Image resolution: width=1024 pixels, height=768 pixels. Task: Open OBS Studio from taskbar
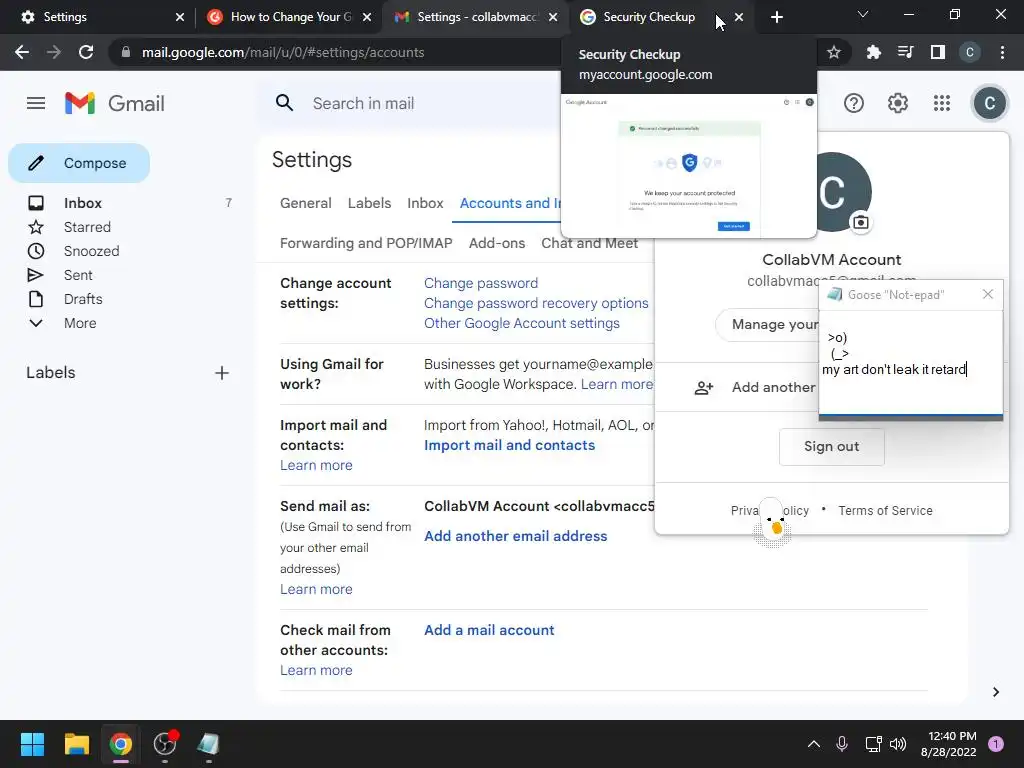pyautogui.click(x=165, y=744)
